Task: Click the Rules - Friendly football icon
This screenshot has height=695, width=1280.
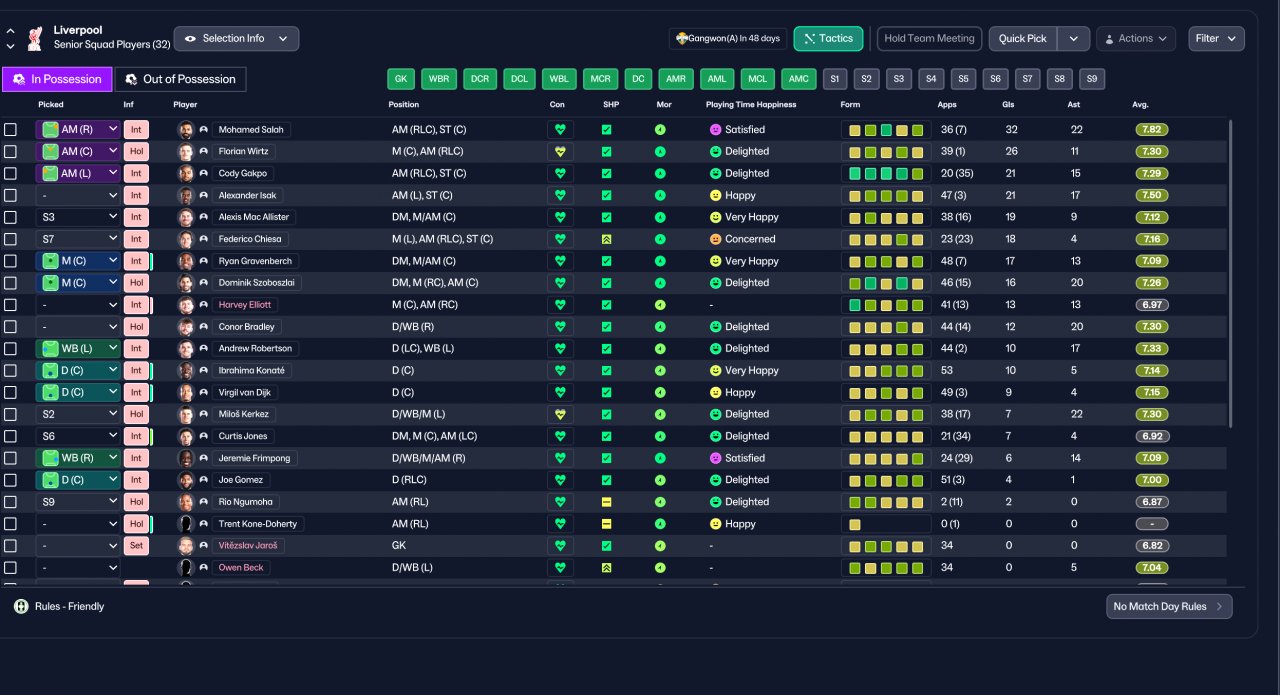Action: [x=21, y=606]
